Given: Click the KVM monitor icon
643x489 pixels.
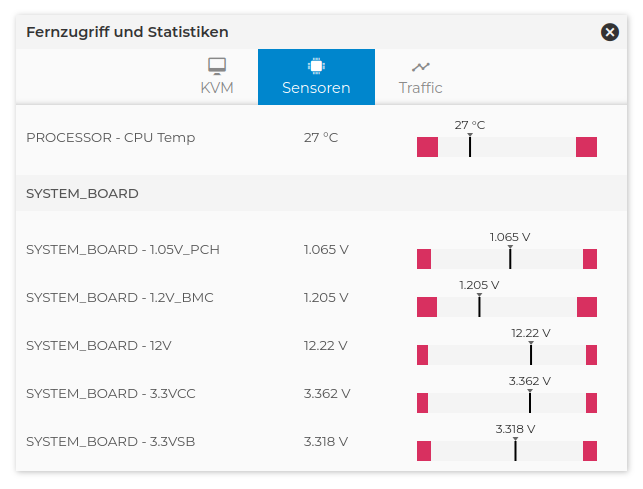Looking at the screenshot, I should click(217, 66).
